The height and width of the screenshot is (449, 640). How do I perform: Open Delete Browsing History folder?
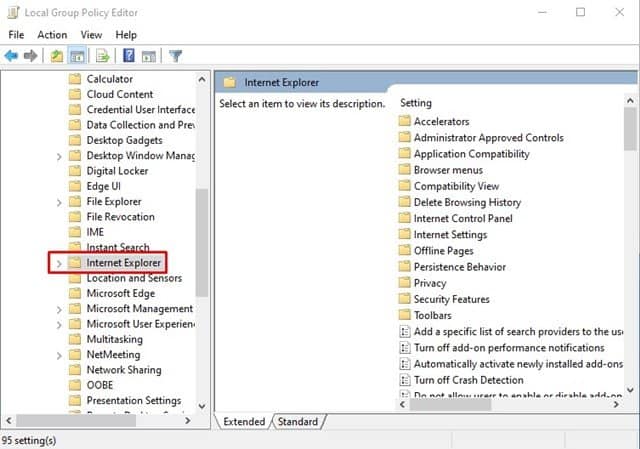coord(467,202)
